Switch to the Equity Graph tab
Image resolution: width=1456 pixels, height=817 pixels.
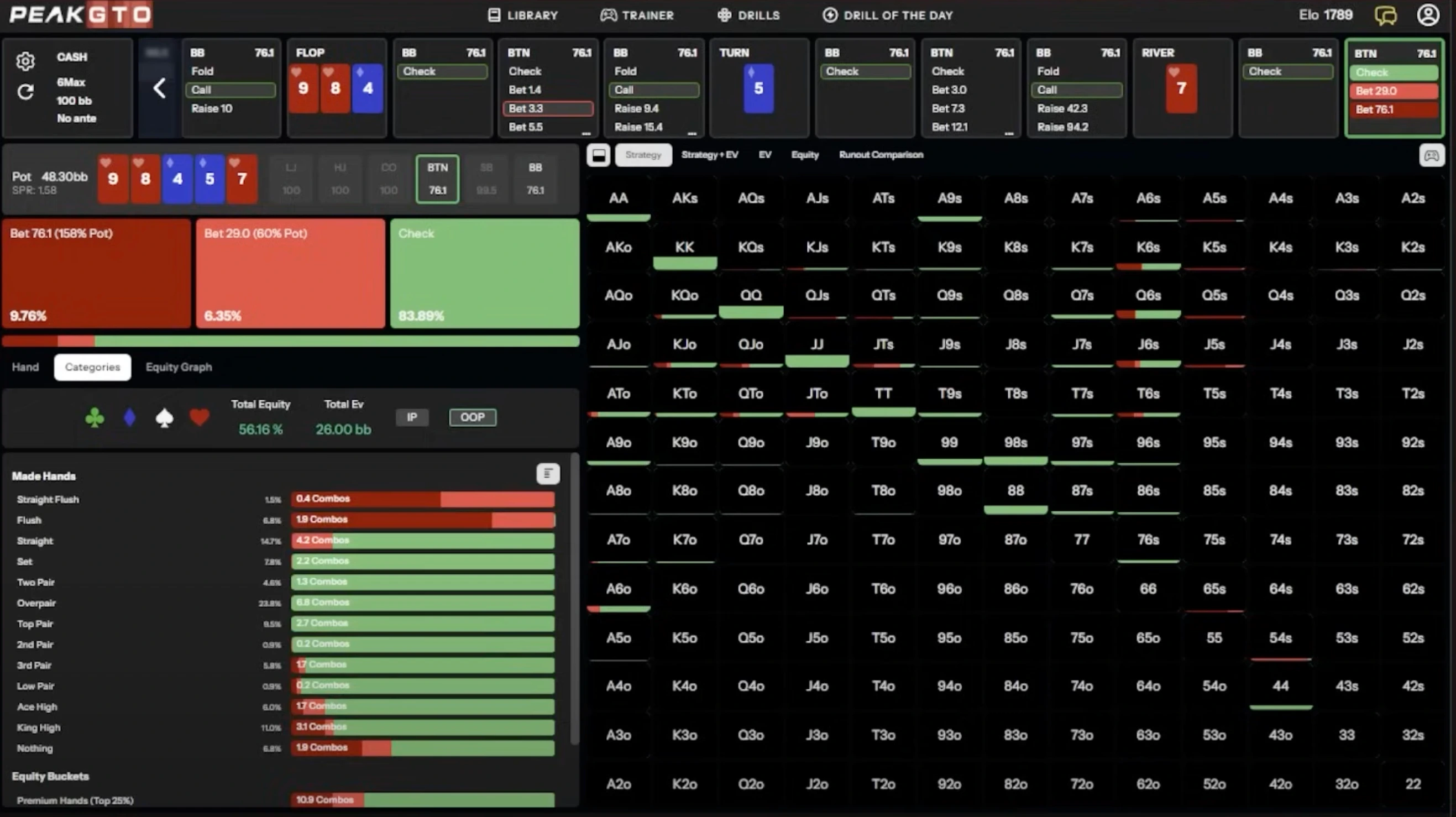tap(179, 367)
